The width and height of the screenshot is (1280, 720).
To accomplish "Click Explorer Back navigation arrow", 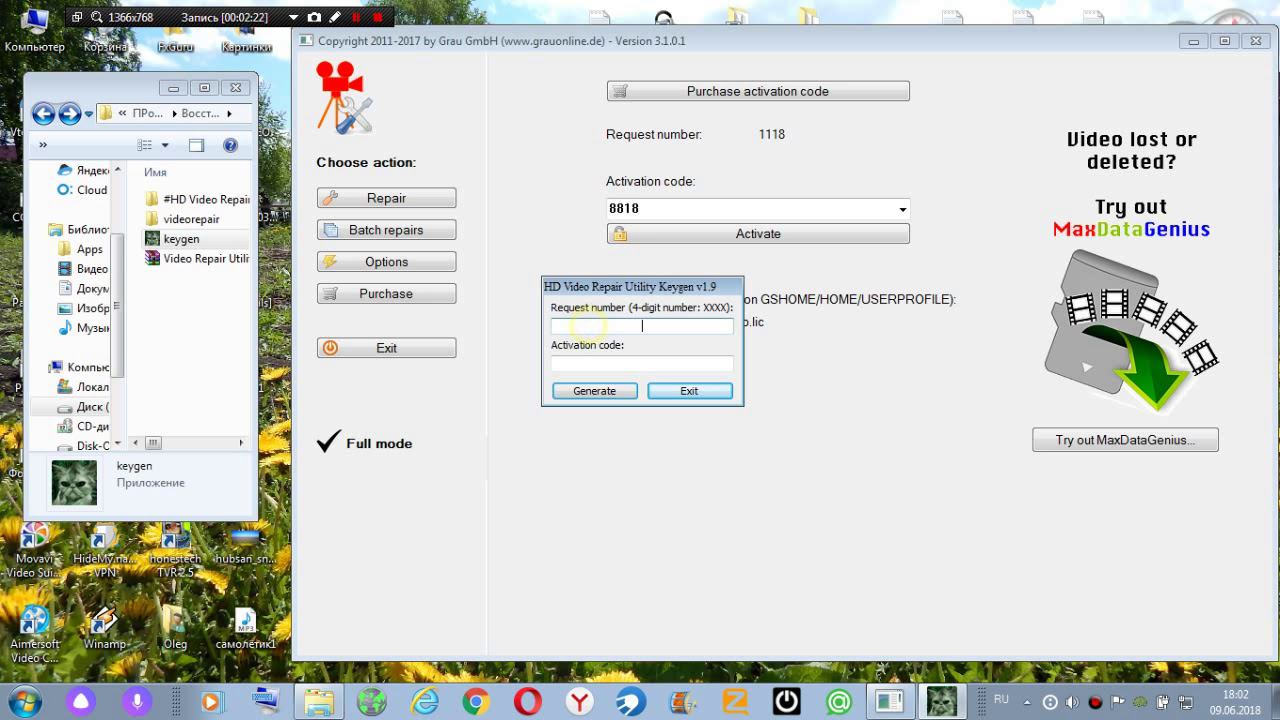I will 43,114.
